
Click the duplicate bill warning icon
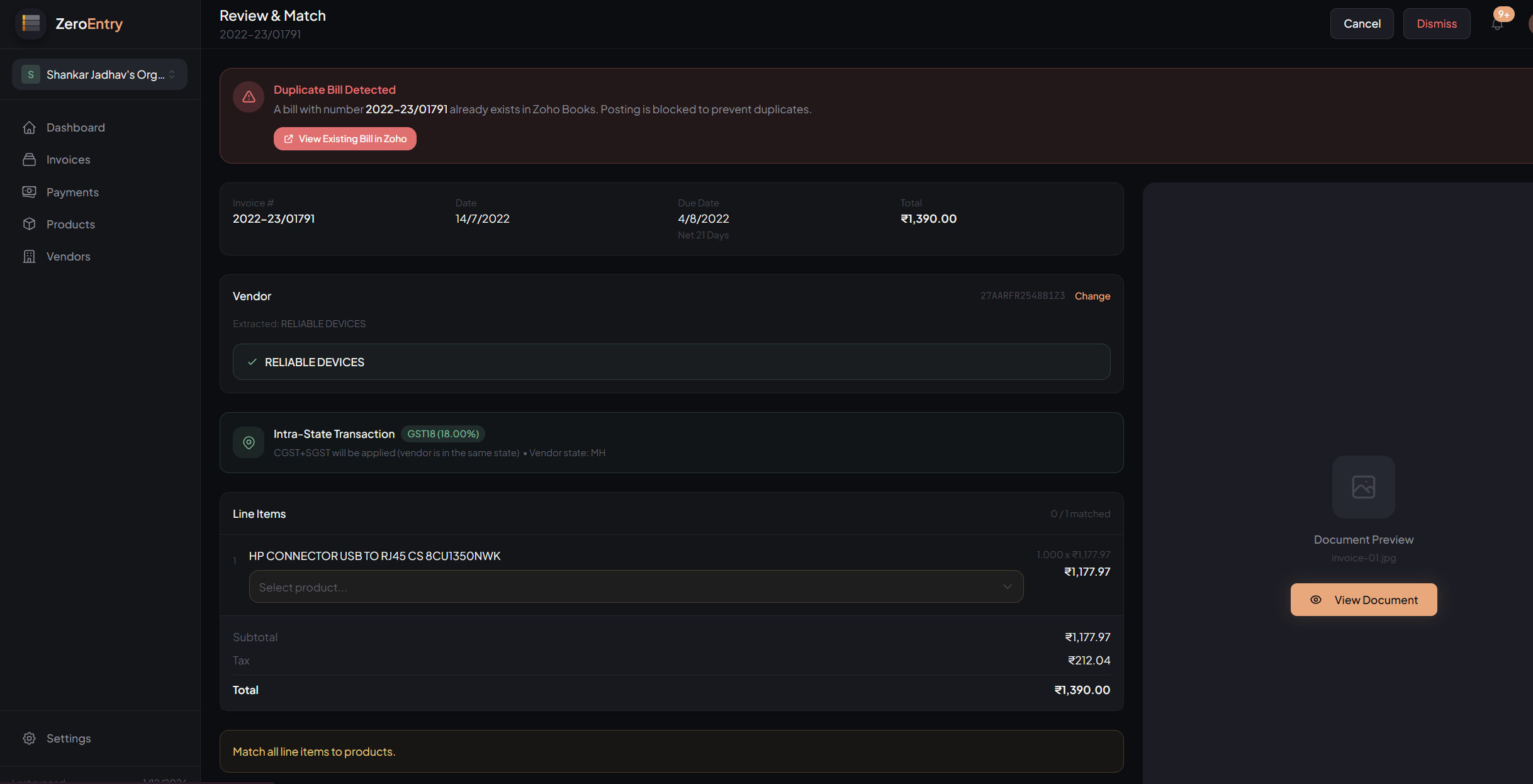[248, 97]
